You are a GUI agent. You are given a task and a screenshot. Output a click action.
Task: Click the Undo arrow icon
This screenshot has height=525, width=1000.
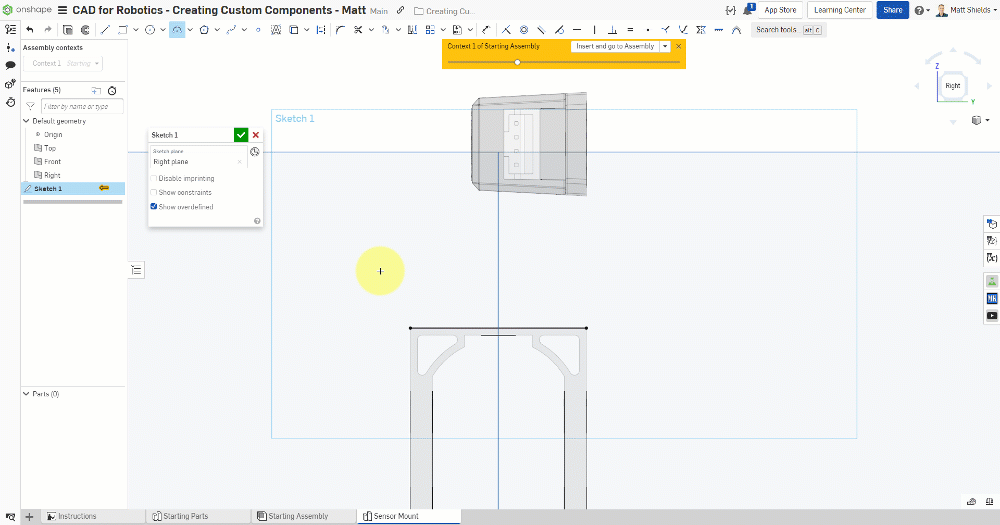point(30,30)
